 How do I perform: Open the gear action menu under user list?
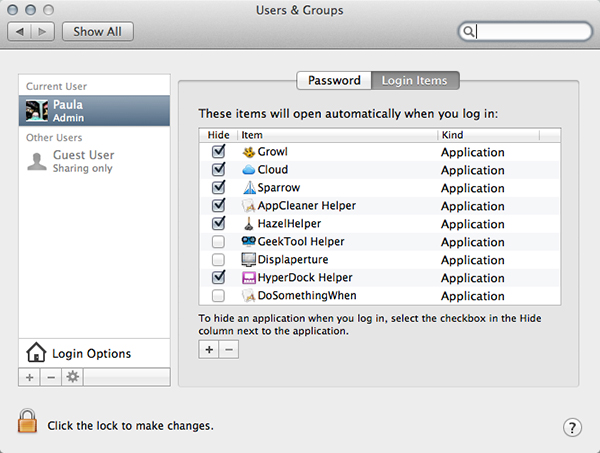(72, 377)
